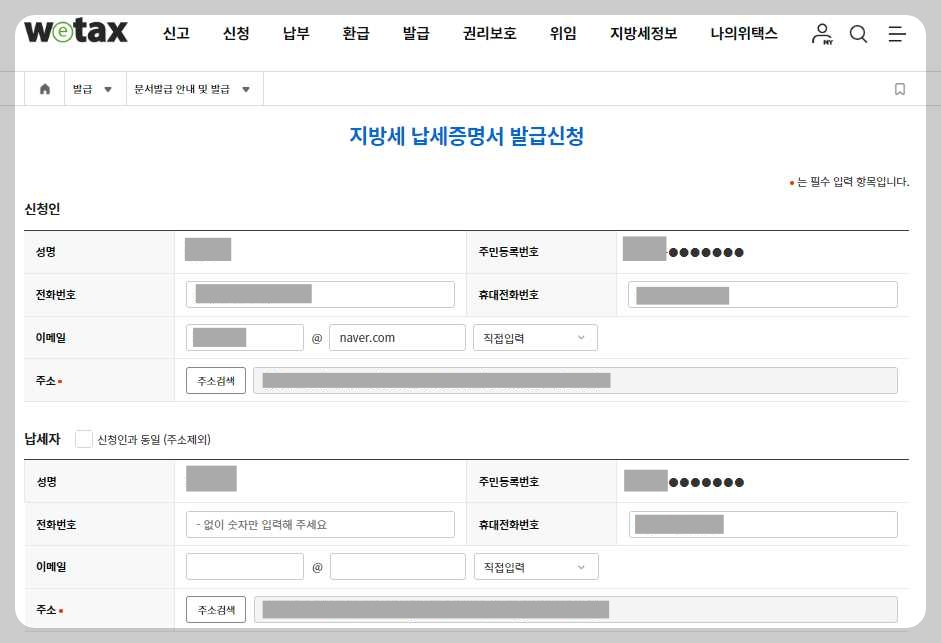Open the hamburger menu icon
The image size is (941, 643).
tap(896, 33)
